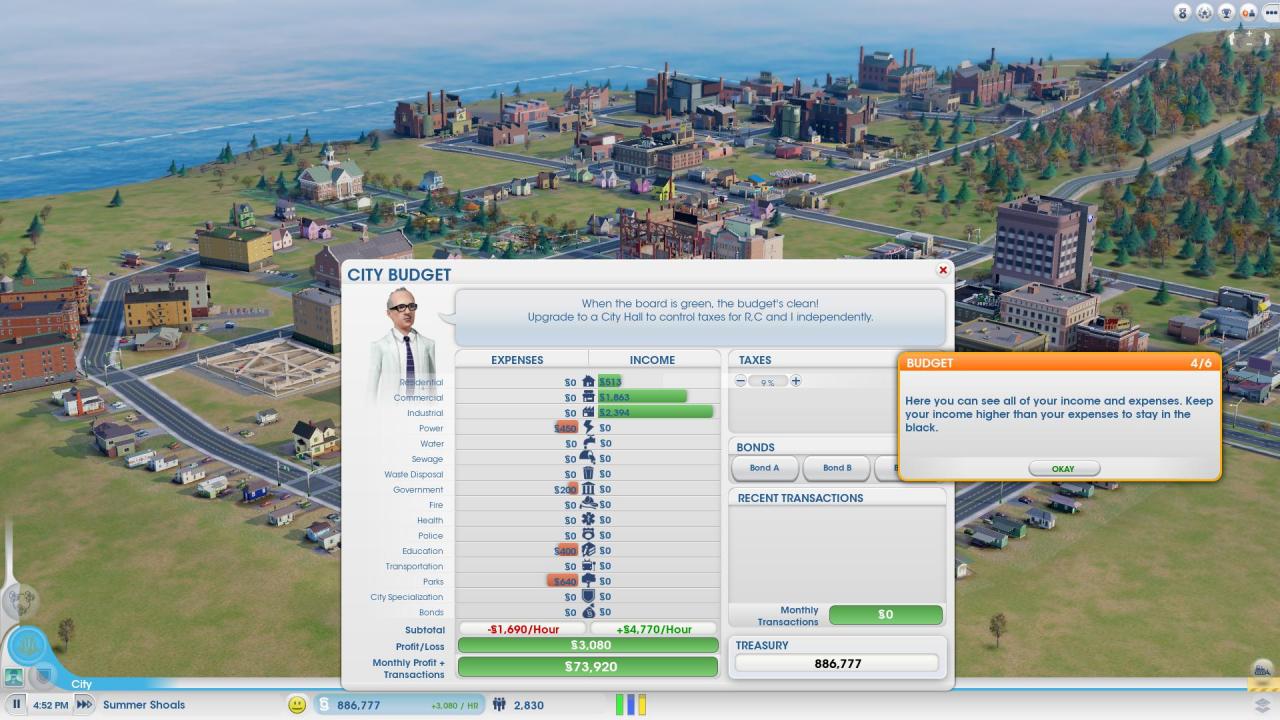Image resolution: width=1280 pixels, height=720 pixels.
Task: Click the Sewage icon in budget
Action: (x=588, y=458)
